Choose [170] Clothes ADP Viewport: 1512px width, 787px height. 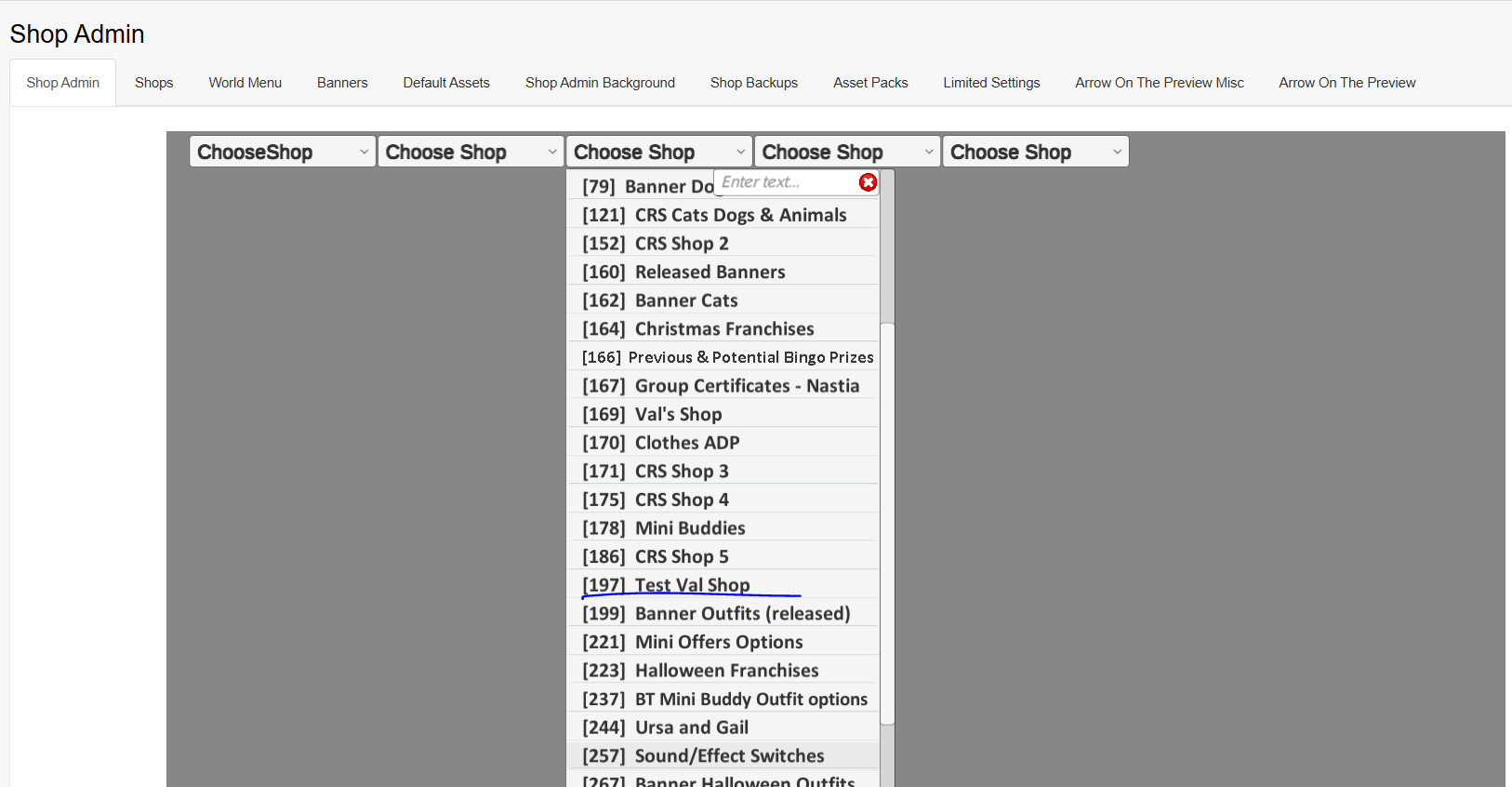tap(723, 443)
